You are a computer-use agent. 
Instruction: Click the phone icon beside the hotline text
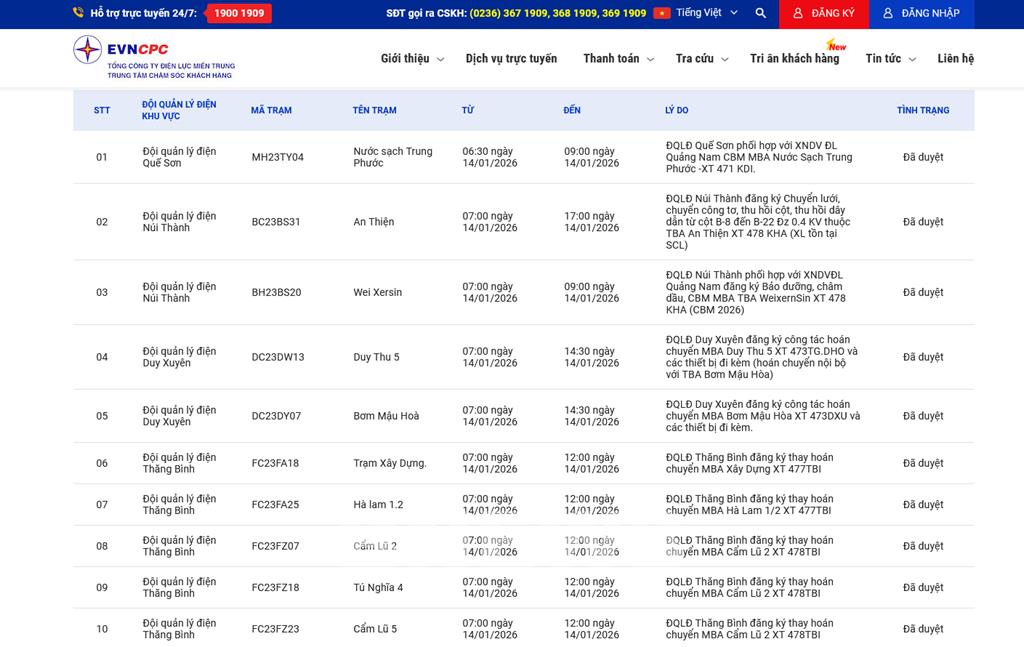pyautogui.click(x=78, y=13)
